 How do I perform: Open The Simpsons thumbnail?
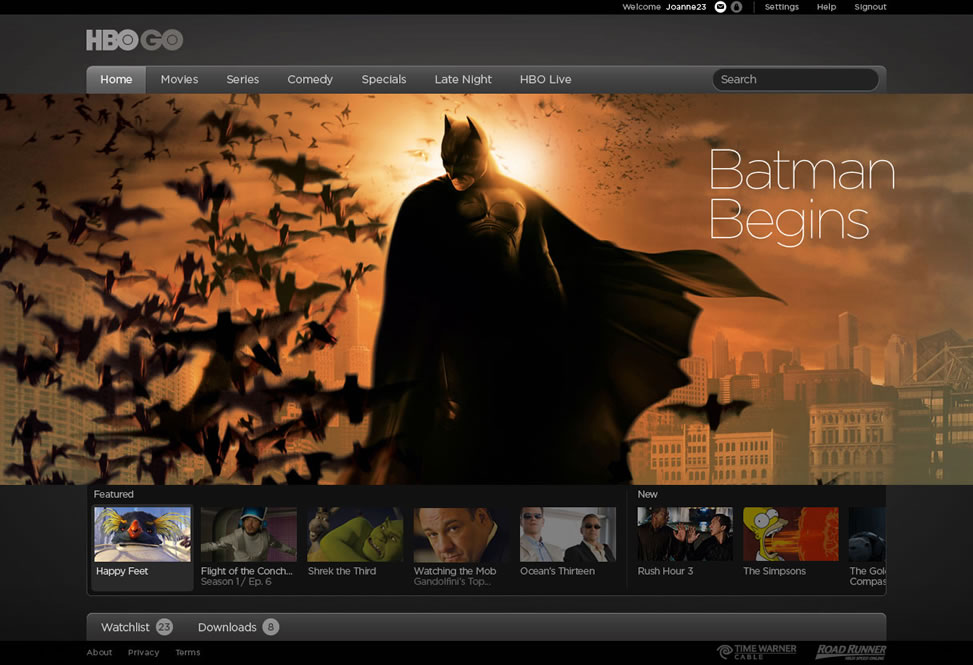click(x=790, y=535)
